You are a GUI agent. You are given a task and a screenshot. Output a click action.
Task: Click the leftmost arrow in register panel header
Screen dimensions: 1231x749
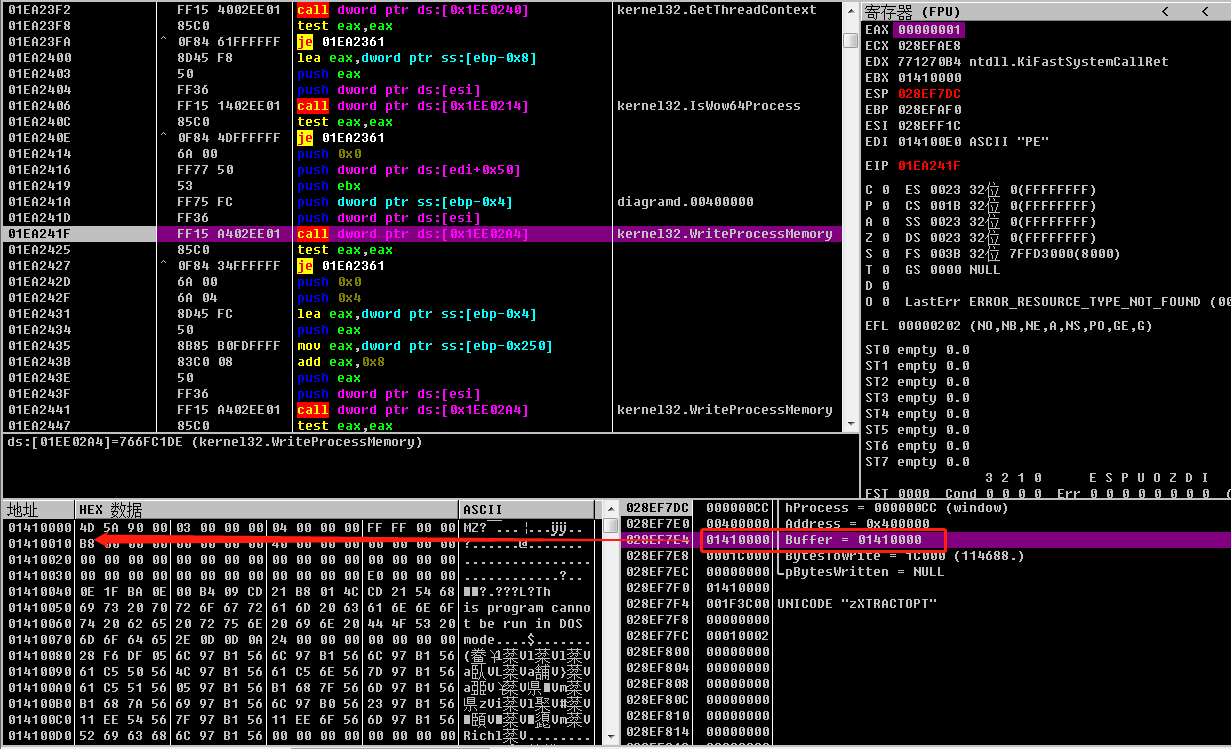pyautogui.click(x=1165, y=11)
